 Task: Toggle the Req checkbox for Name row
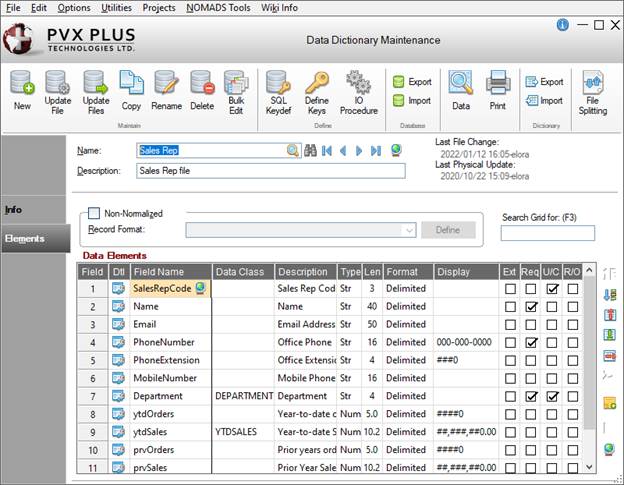click(x=531, y=307)
